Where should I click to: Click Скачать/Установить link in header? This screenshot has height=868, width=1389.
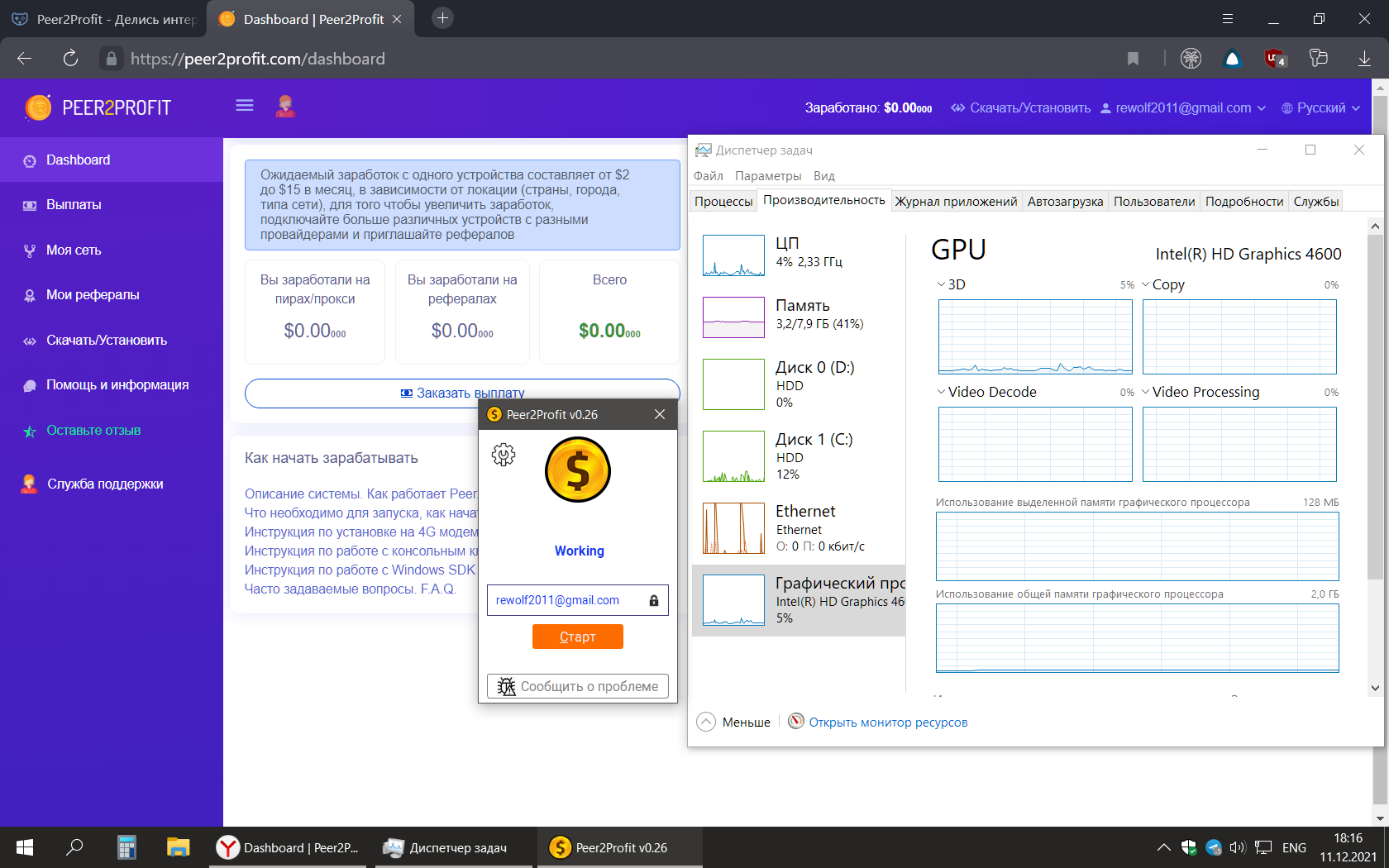1021,108
